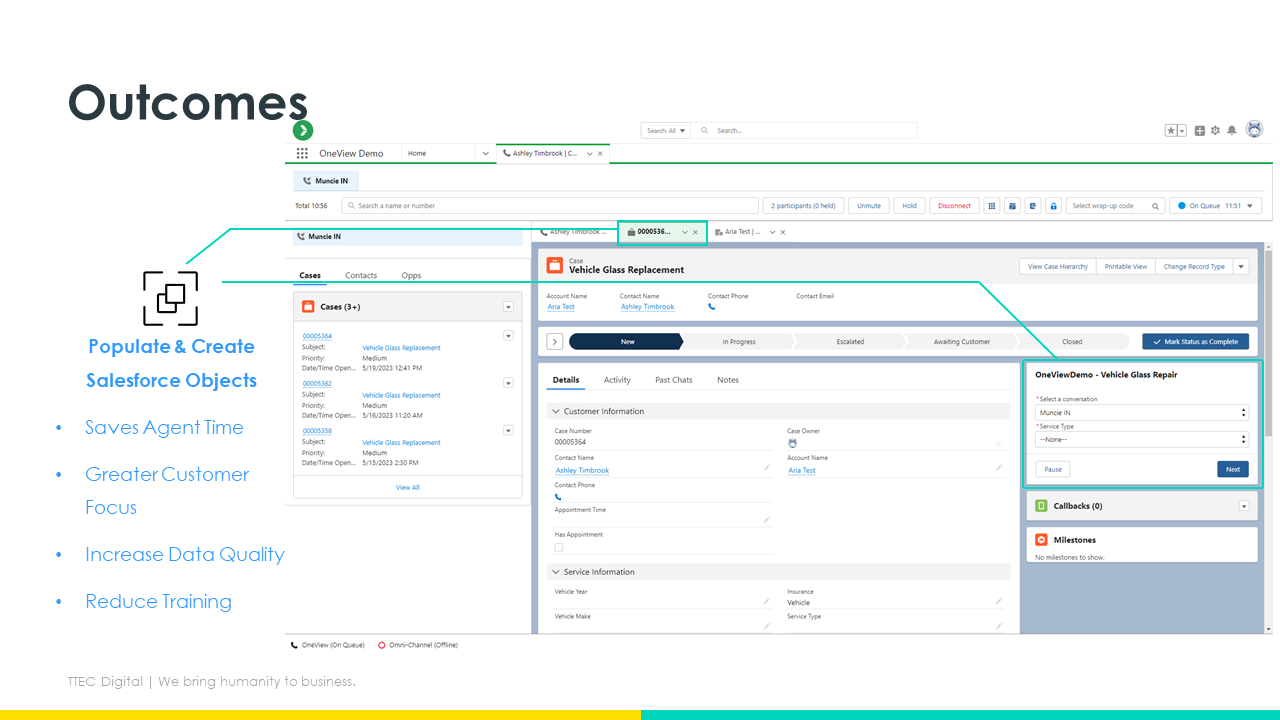
Task: Click the Disconnect call button
Action: pos(954,206)
